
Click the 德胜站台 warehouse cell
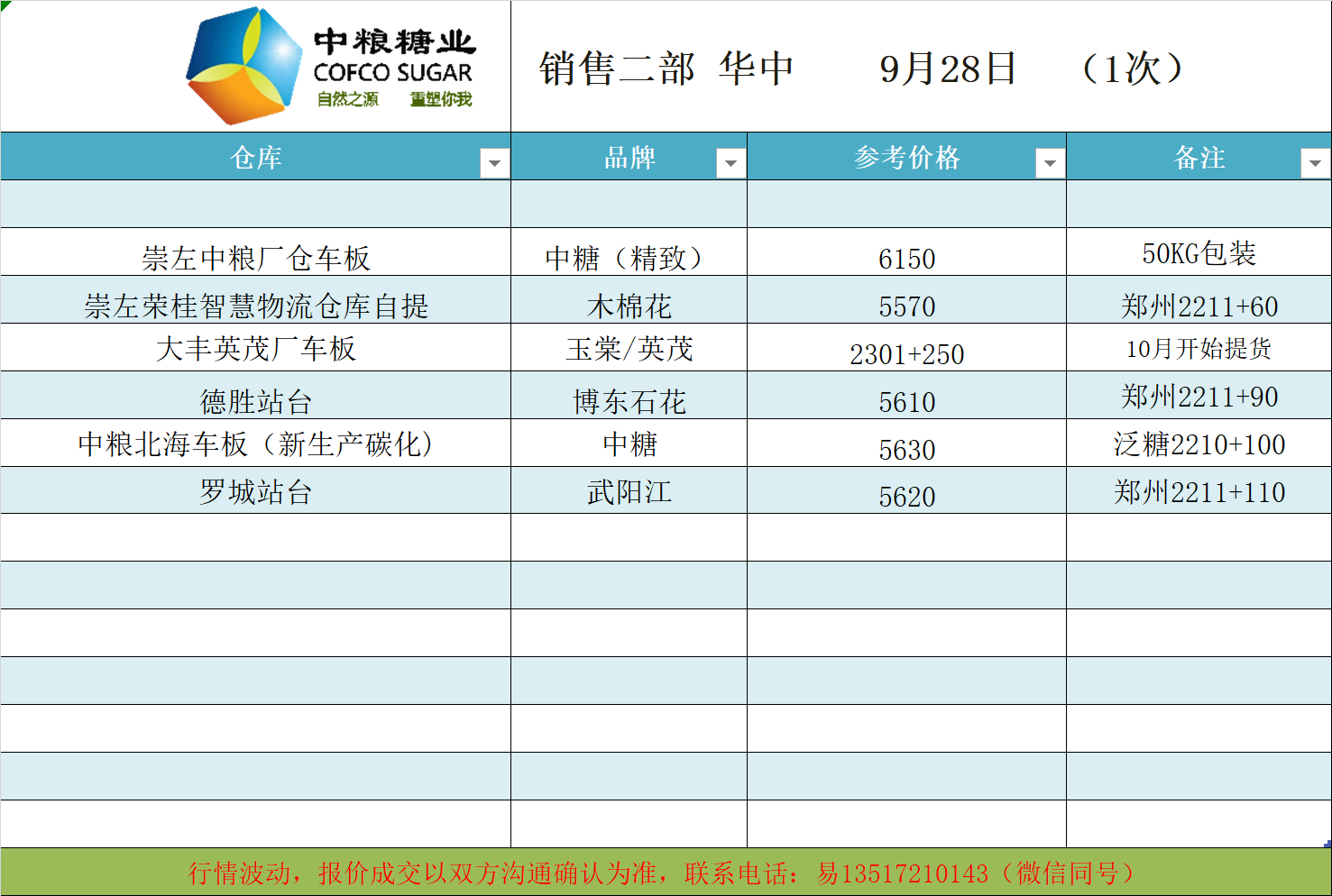coord(256,401)
